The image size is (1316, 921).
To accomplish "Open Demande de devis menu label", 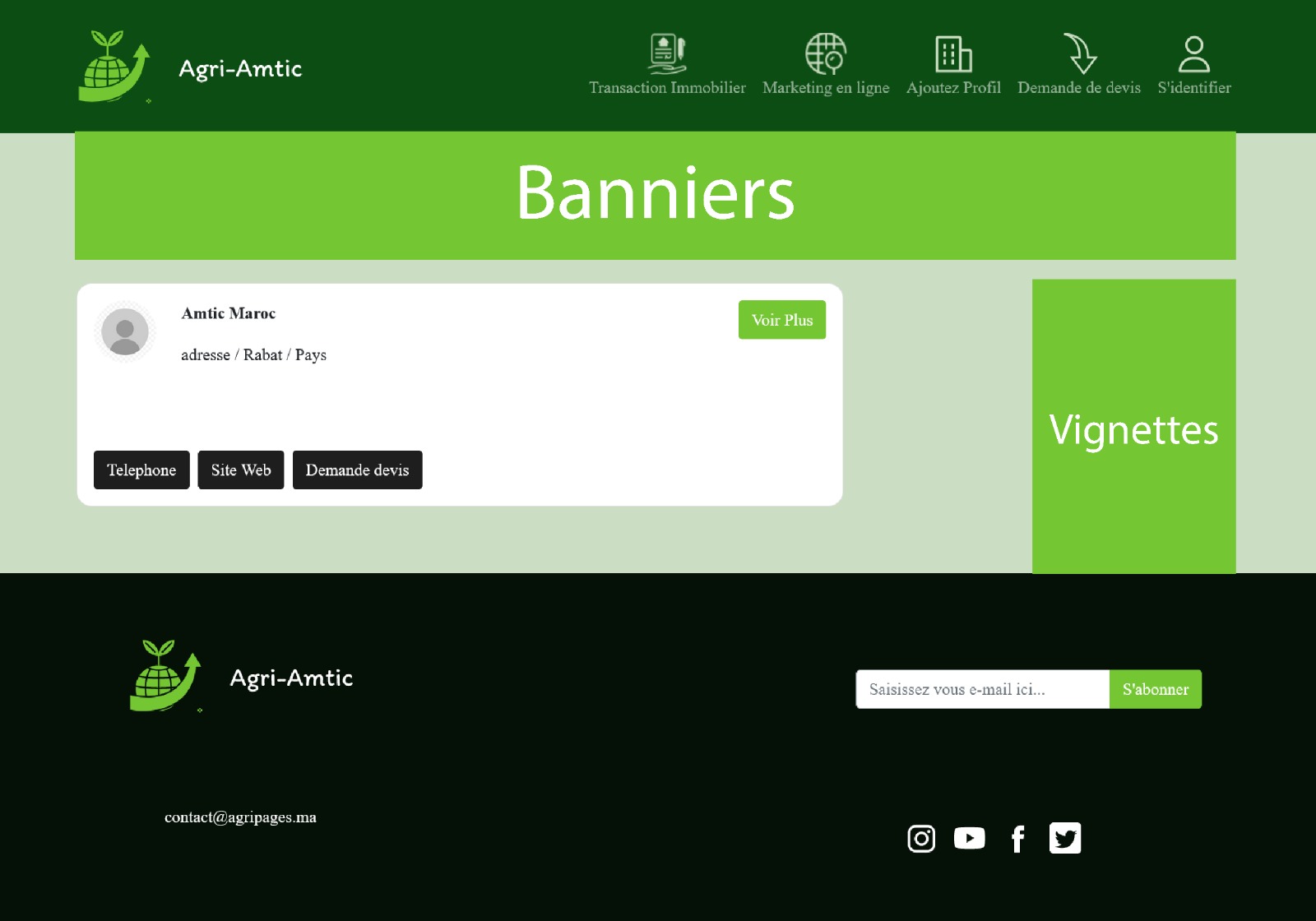I will [x=1079, y=88].
